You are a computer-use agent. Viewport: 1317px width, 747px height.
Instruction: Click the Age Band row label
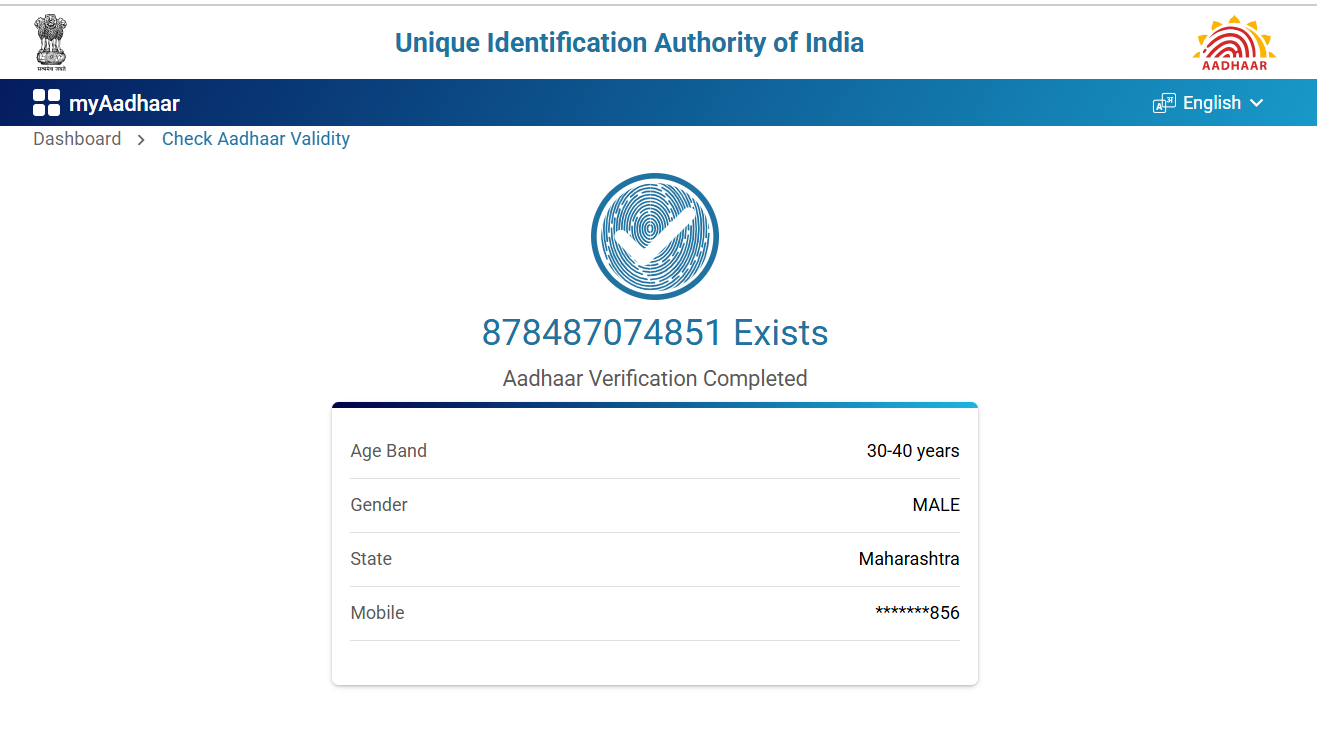point(388,451)
